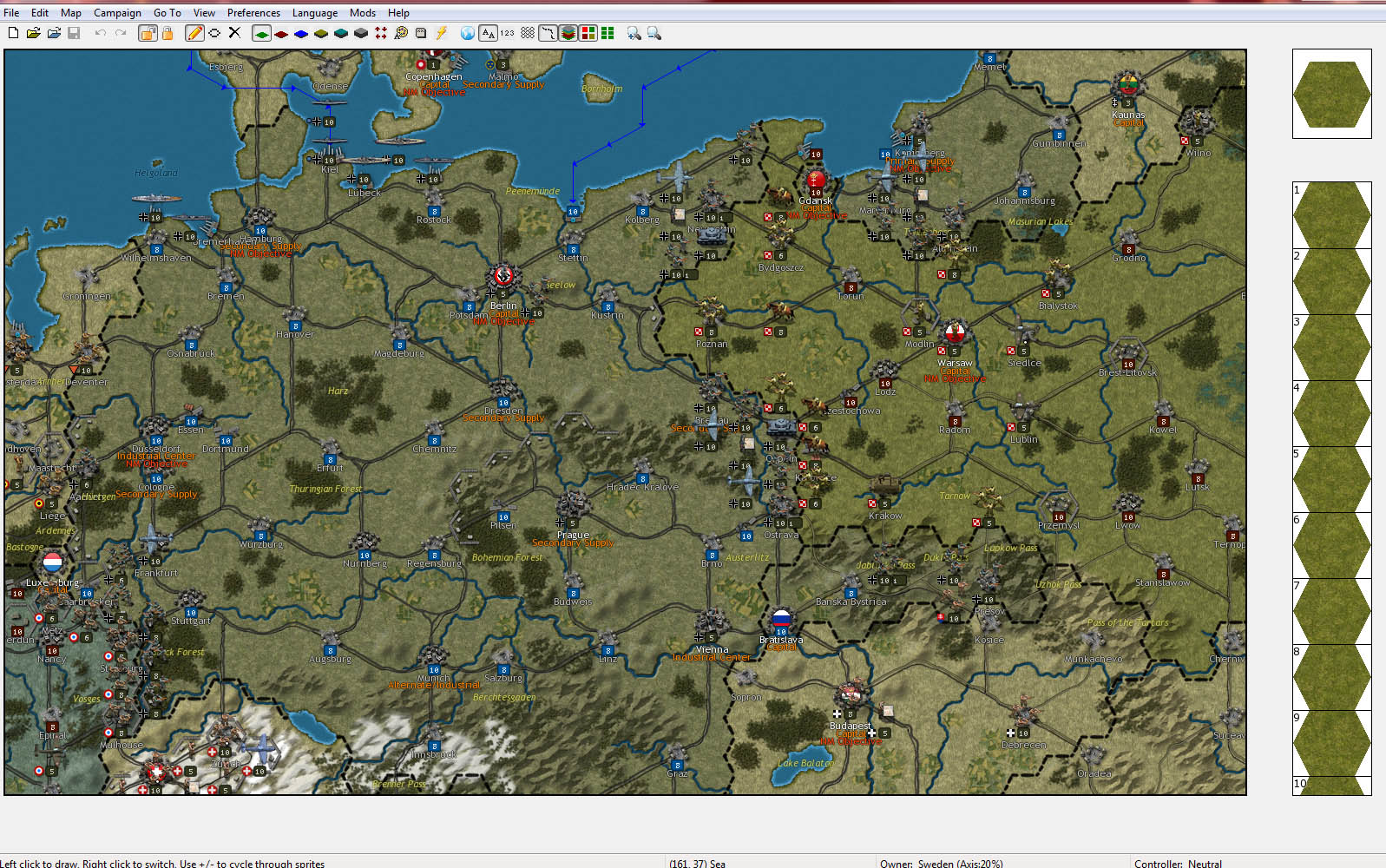Undo the last edit
Screen dimensions: 1386x868
101,33
